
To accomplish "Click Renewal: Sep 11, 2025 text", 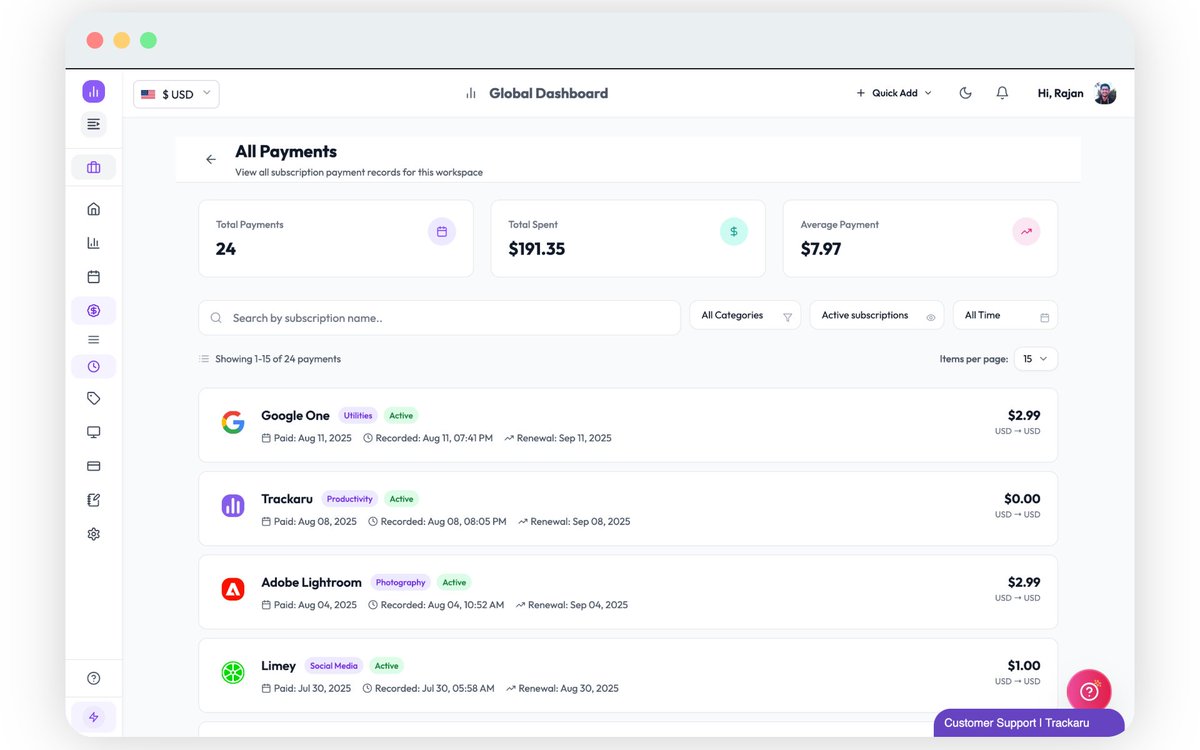I will tap(565, 438).
